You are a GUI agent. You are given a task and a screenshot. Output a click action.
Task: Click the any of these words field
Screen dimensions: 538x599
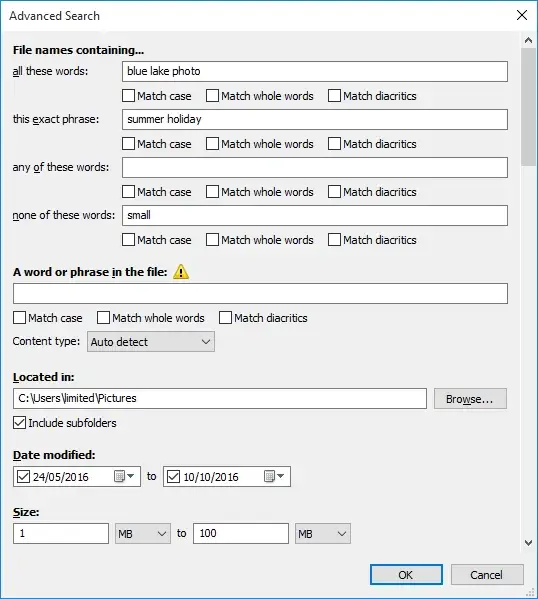point(315,167)
